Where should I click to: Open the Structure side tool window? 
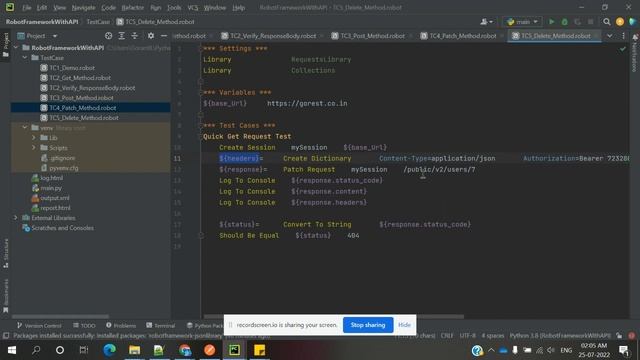point(6,253)
